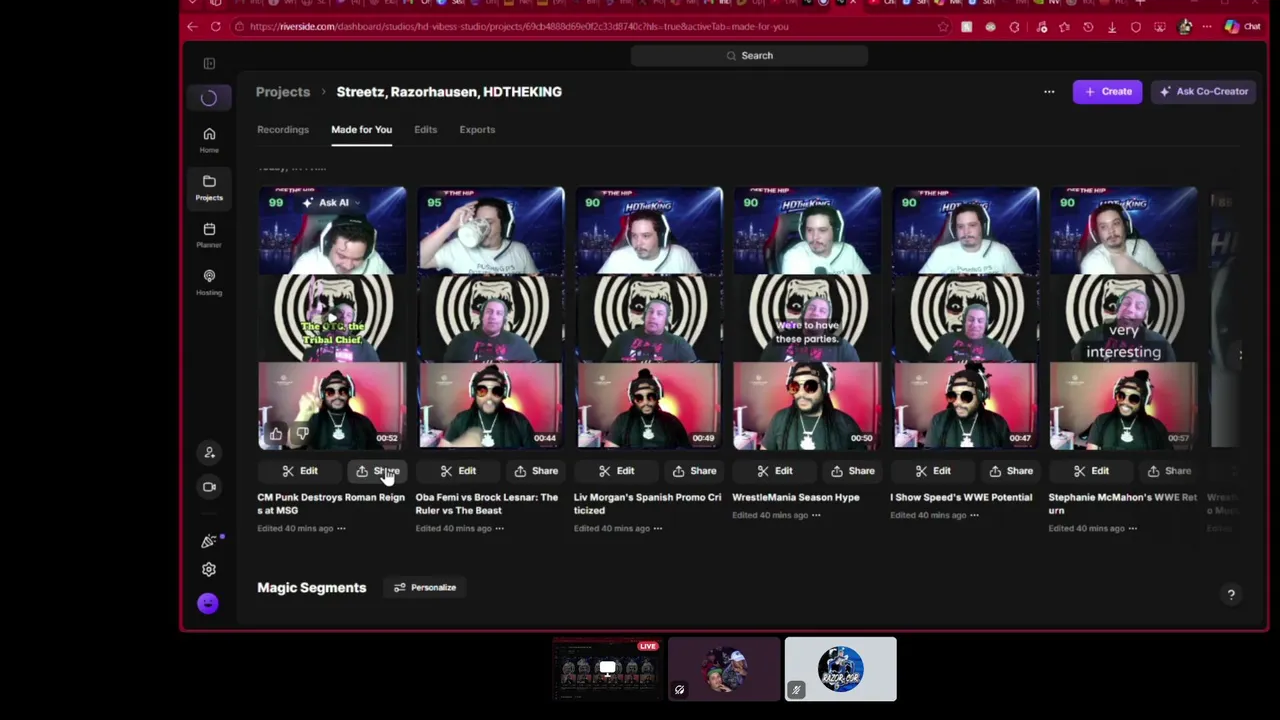The width and height of the screenshot is (1280, 720).
Task: Open the Oba Femi clip thumbnail
Action: 490,318
